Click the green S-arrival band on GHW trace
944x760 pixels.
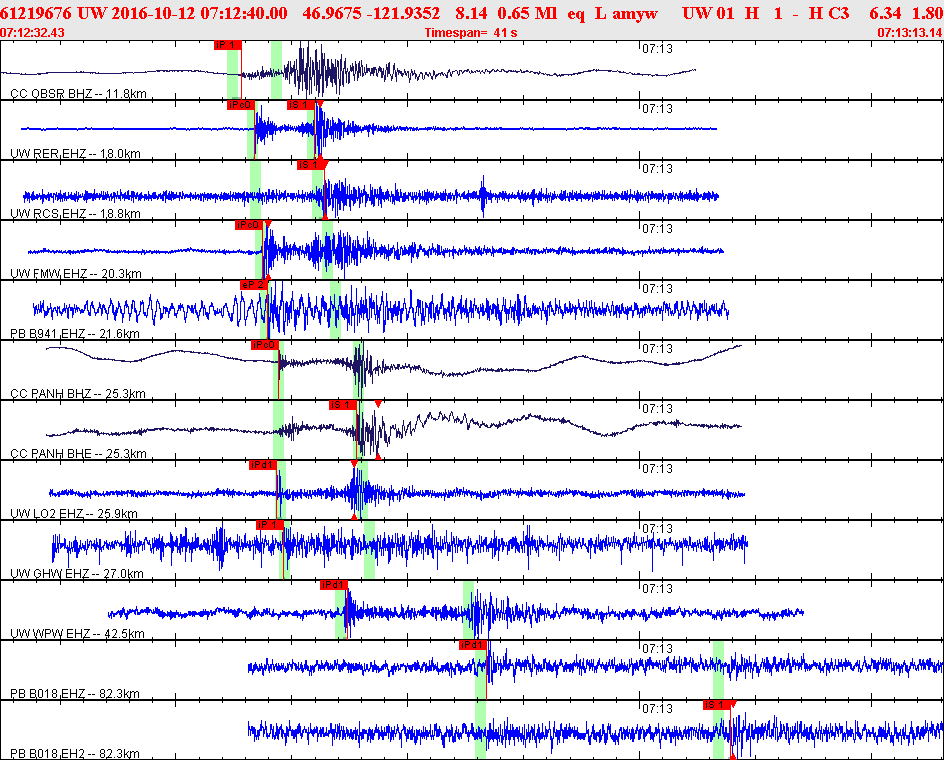coord(370,550)
